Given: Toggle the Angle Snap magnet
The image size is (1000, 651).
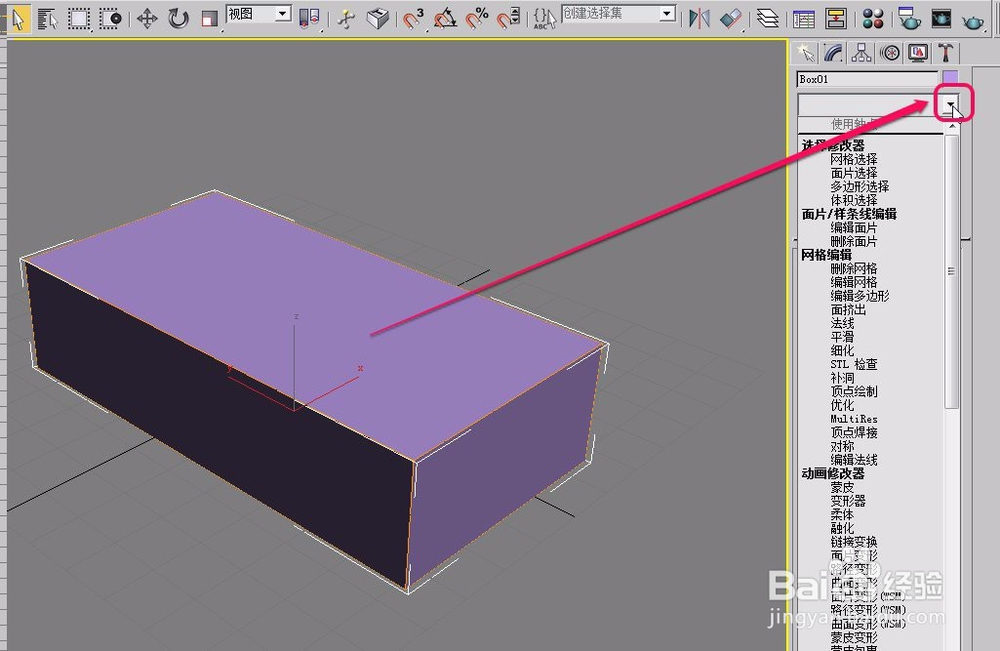Looking at the screenshot, I should click(x=445, y=18).
